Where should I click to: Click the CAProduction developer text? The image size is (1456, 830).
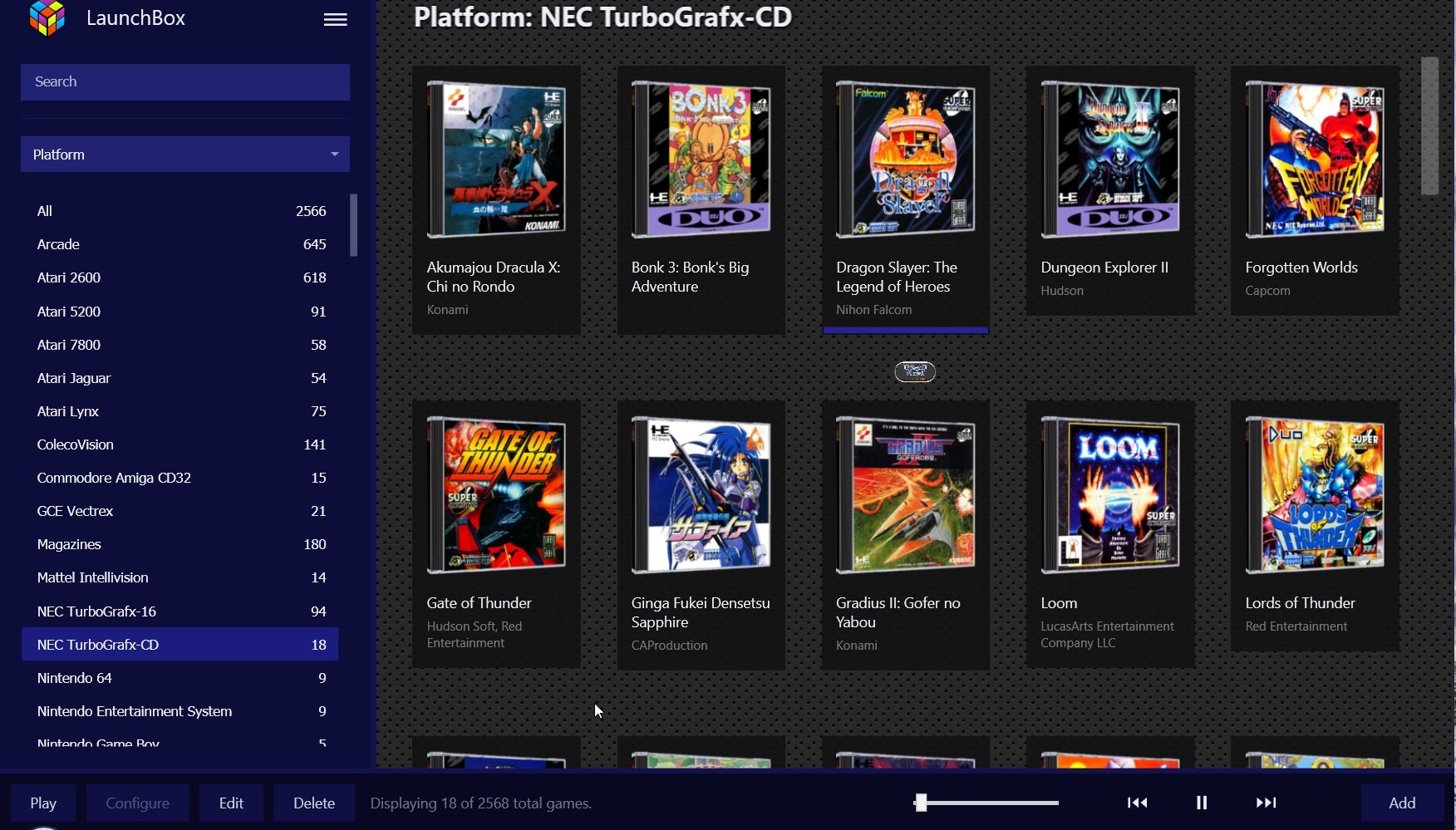pos(669,646)
